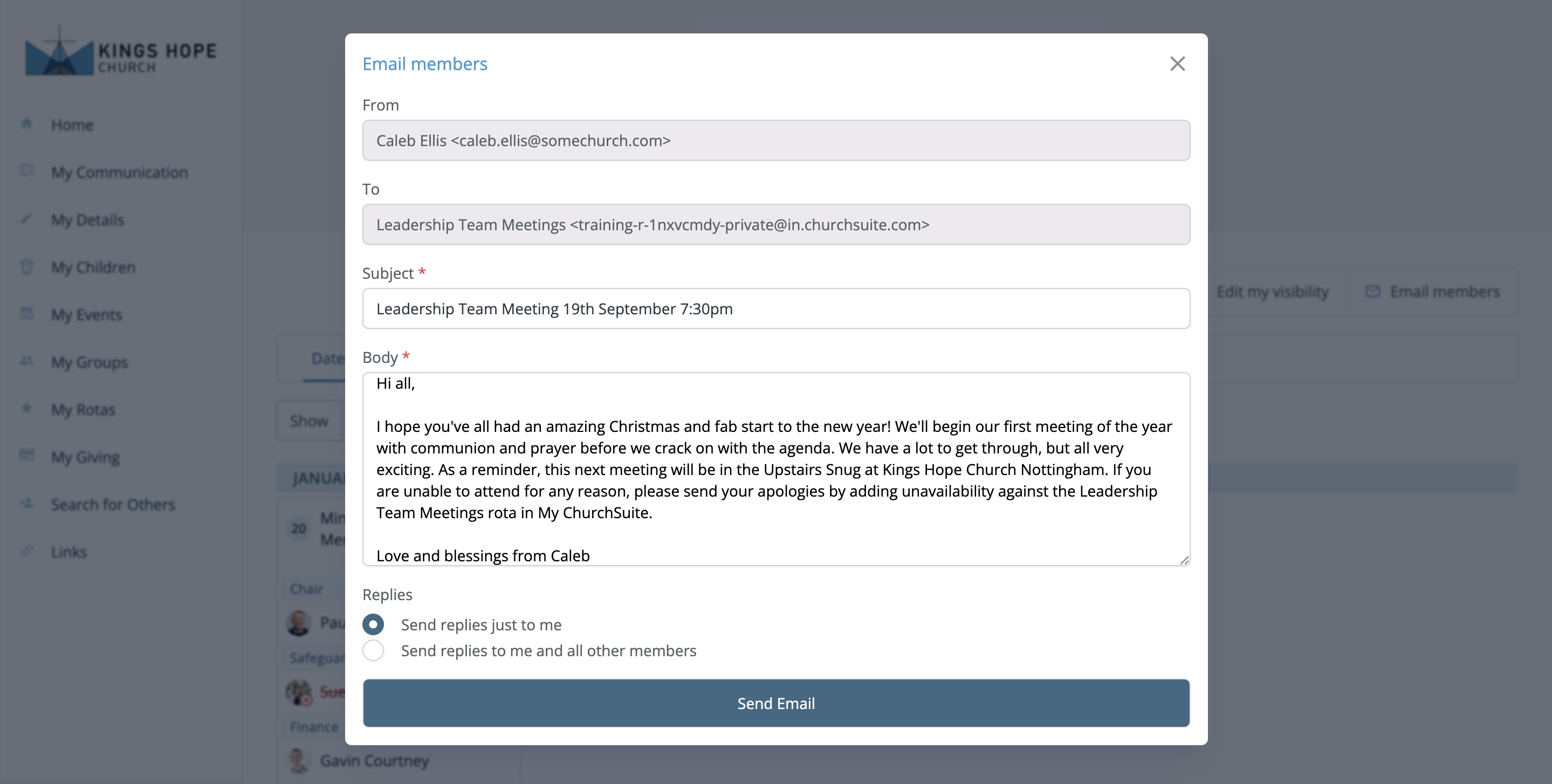Open My Communication in sidebar
Viewport: 1552px width, 784px height.
pyautogui.click(x=119, y=173)
